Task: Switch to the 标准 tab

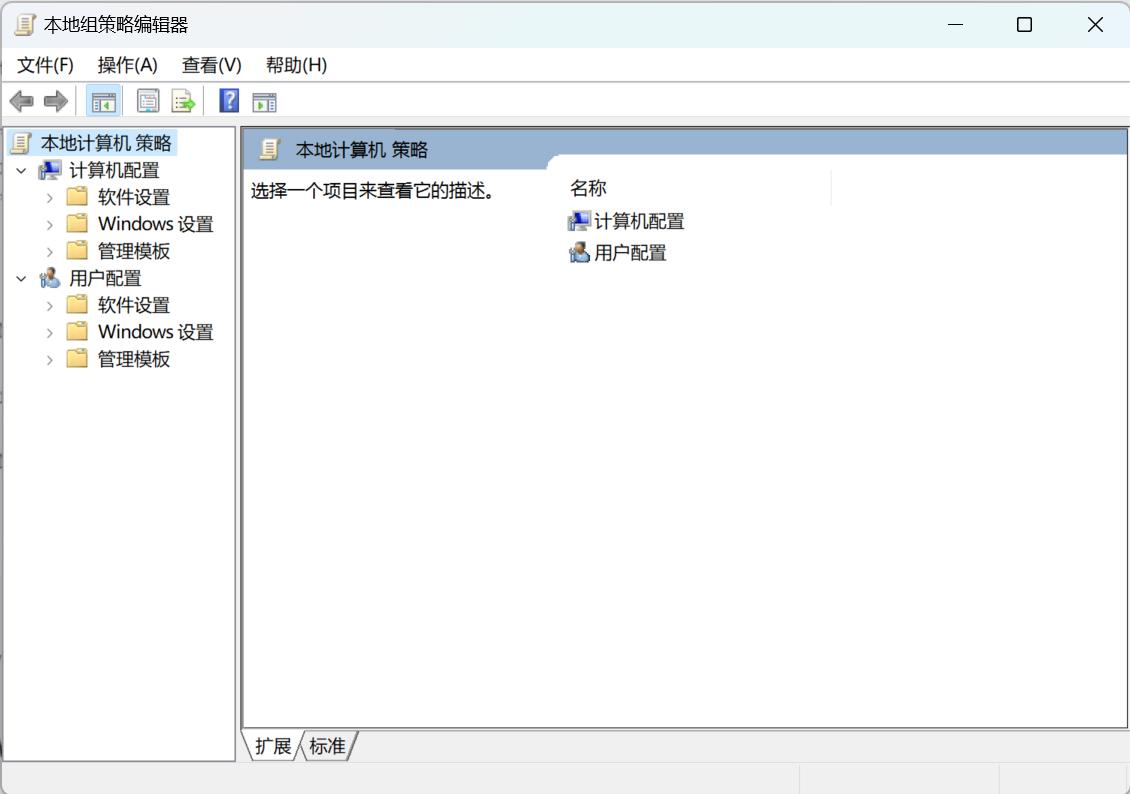Action: coord(327,746)
